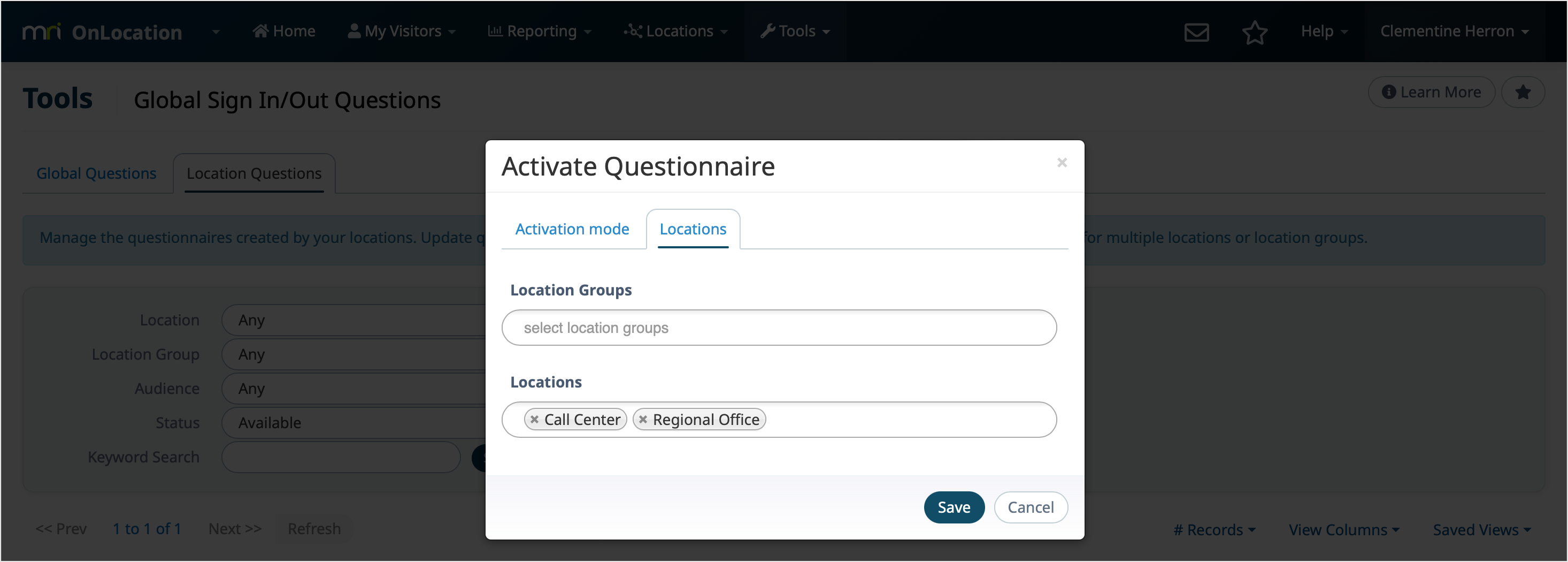Add page to favorites star button
1568x562 pixels.
[1523, 92]
